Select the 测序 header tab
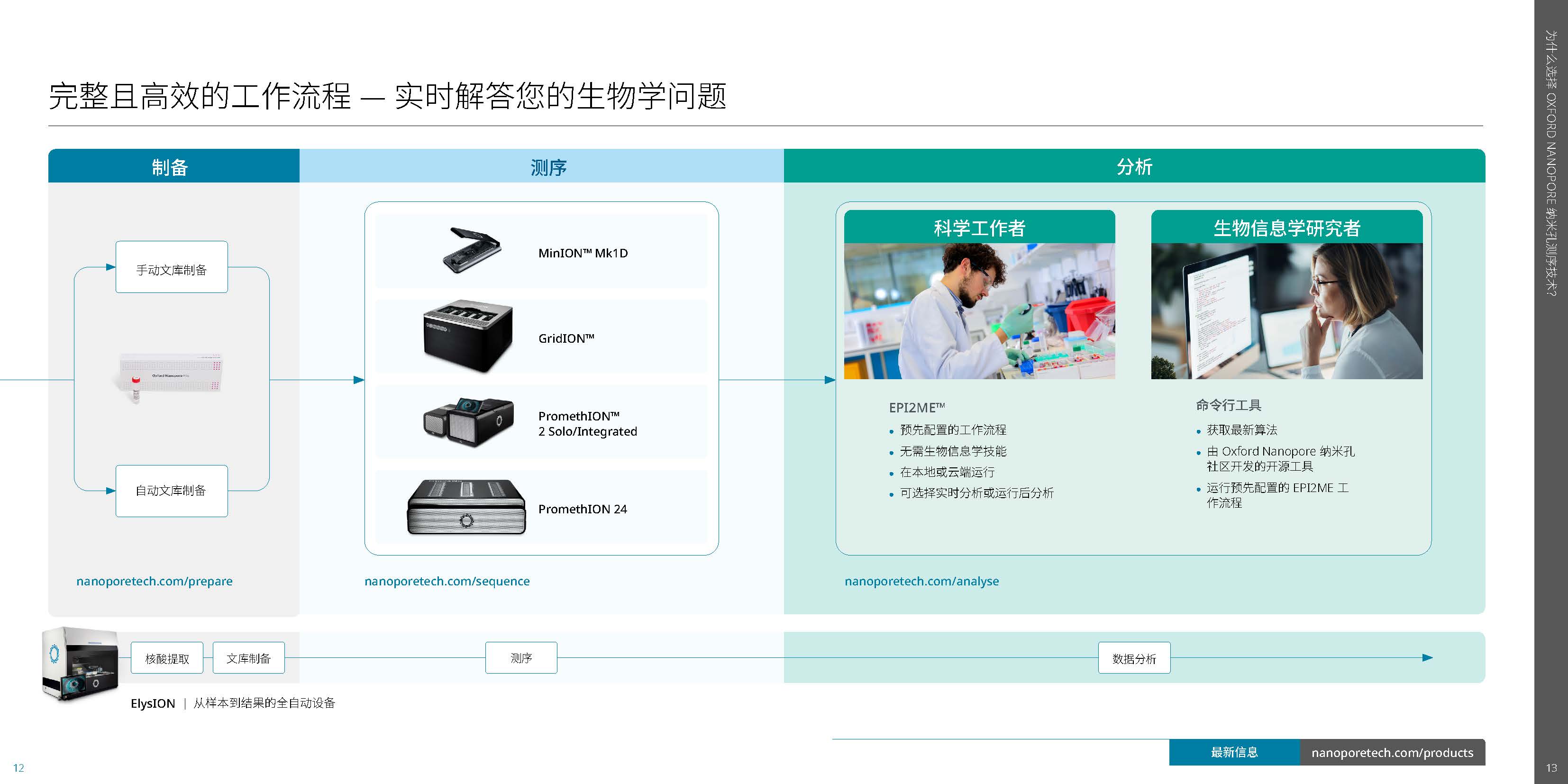This screenshot has height=784, width=1568. pos(542,165)
